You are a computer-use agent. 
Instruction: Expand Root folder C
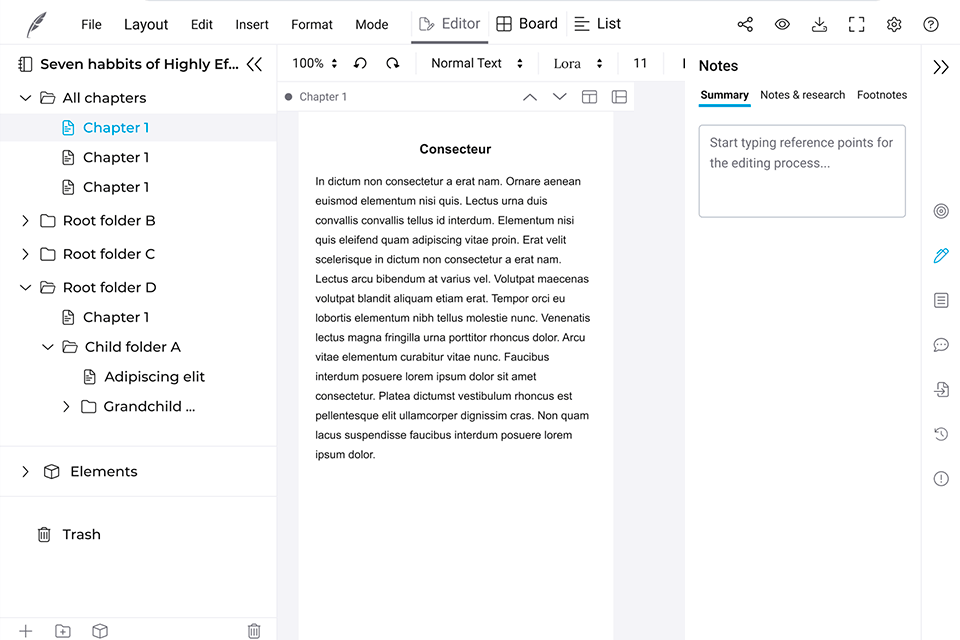25,254
